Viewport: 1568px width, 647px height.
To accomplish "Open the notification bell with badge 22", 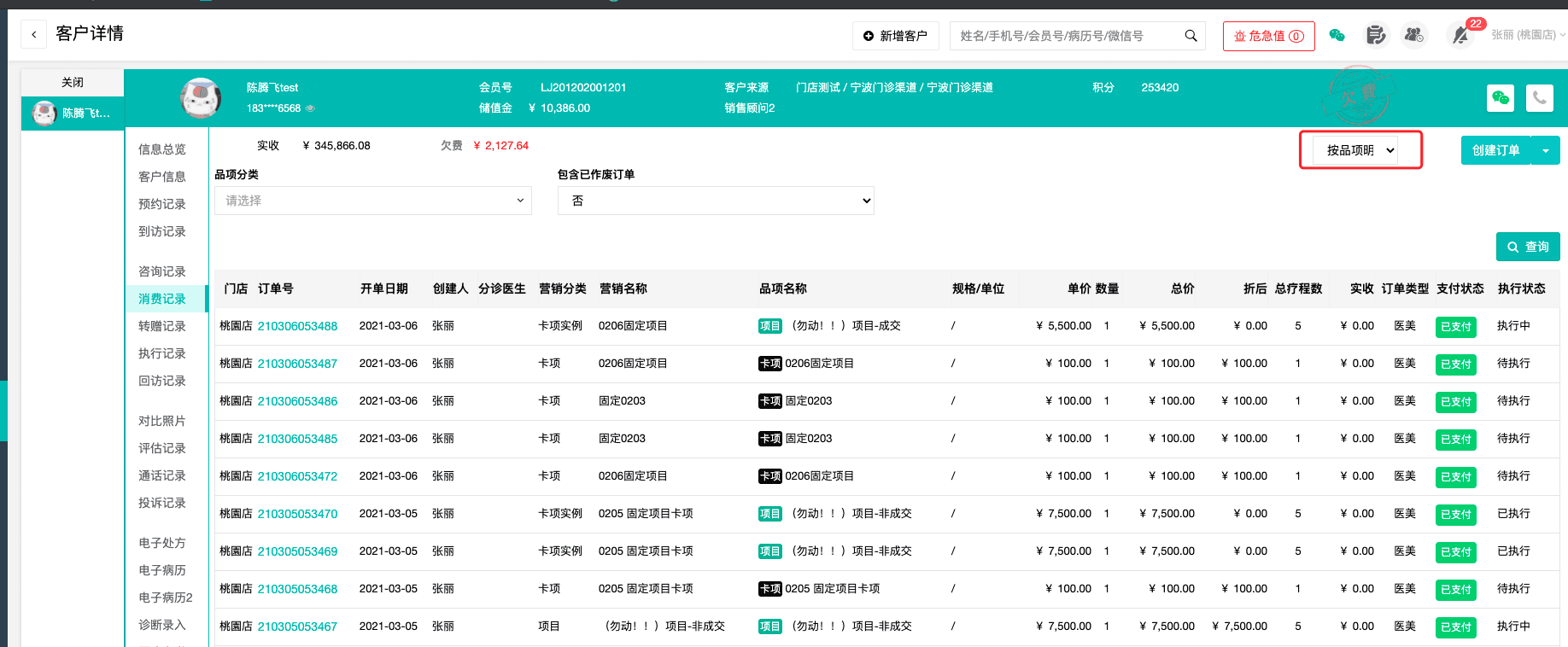I will [1461, 35].
